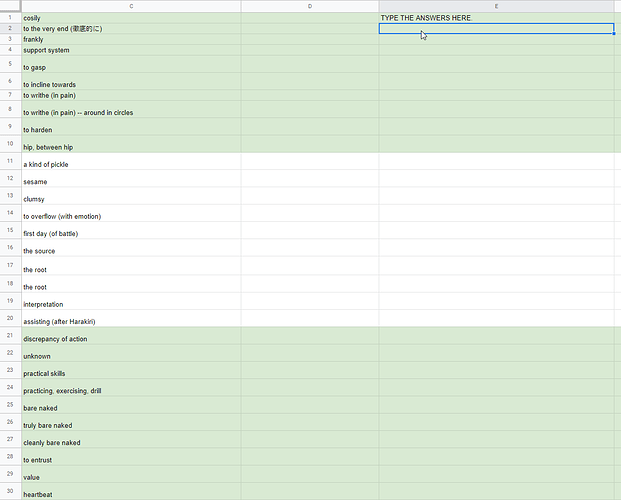Screen dimensions: 621x500
Task: Select the 'clumsy' cell
Action: 131,196
